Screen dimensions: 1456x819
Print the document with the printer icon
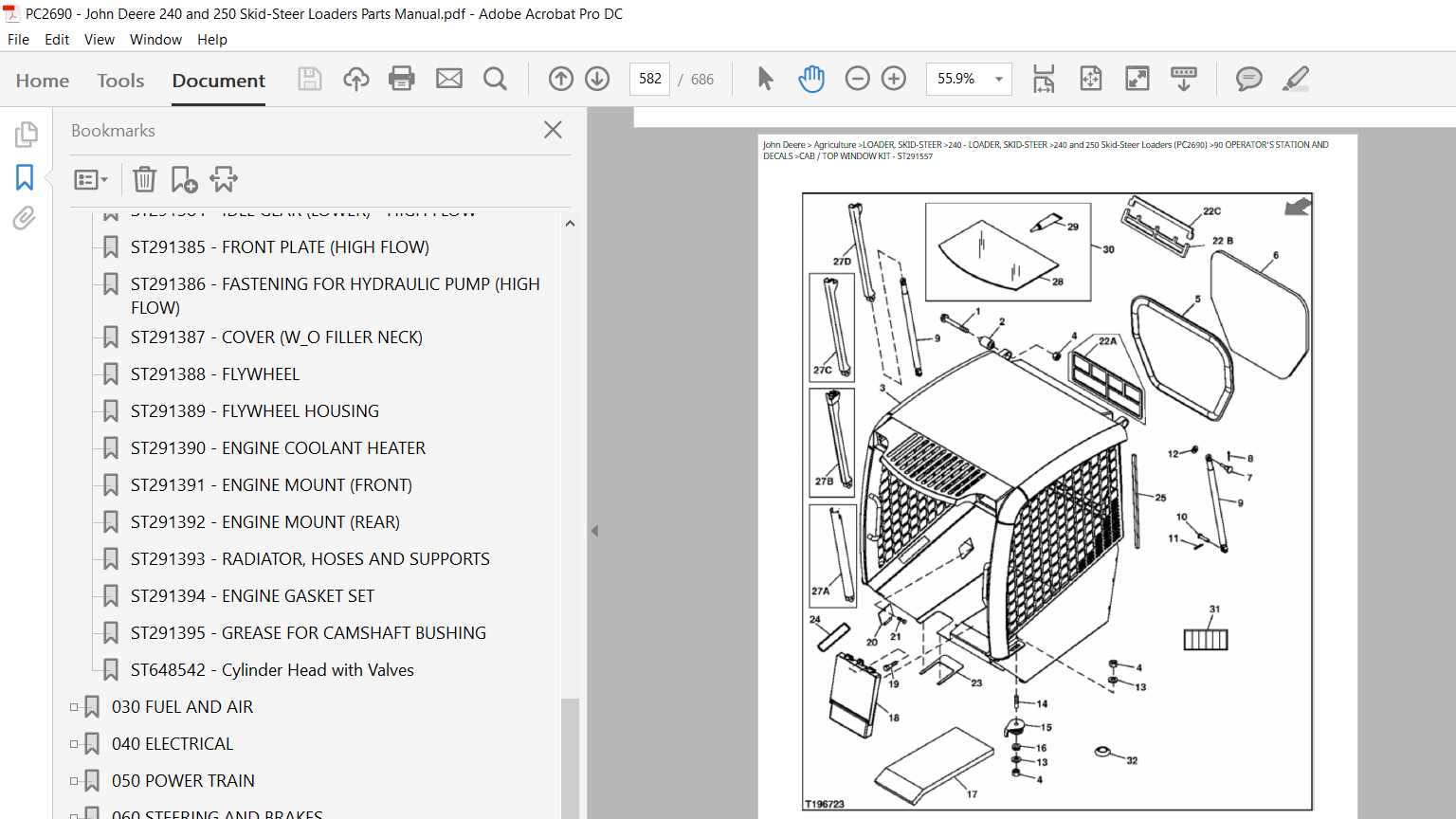point(402,79)
